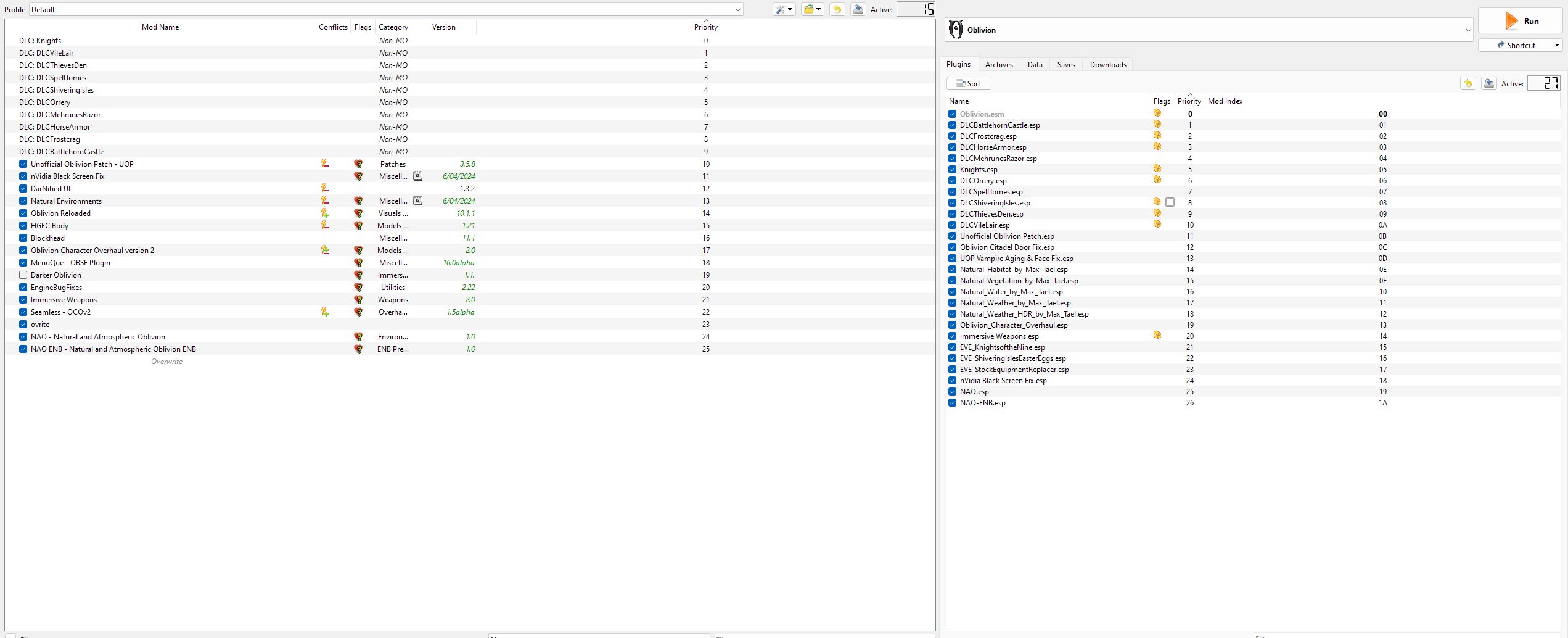Image resolution: width=1568 pixels, height=638 pixels.
Task: Open the Archives tab
Action: tap(998, 64)
